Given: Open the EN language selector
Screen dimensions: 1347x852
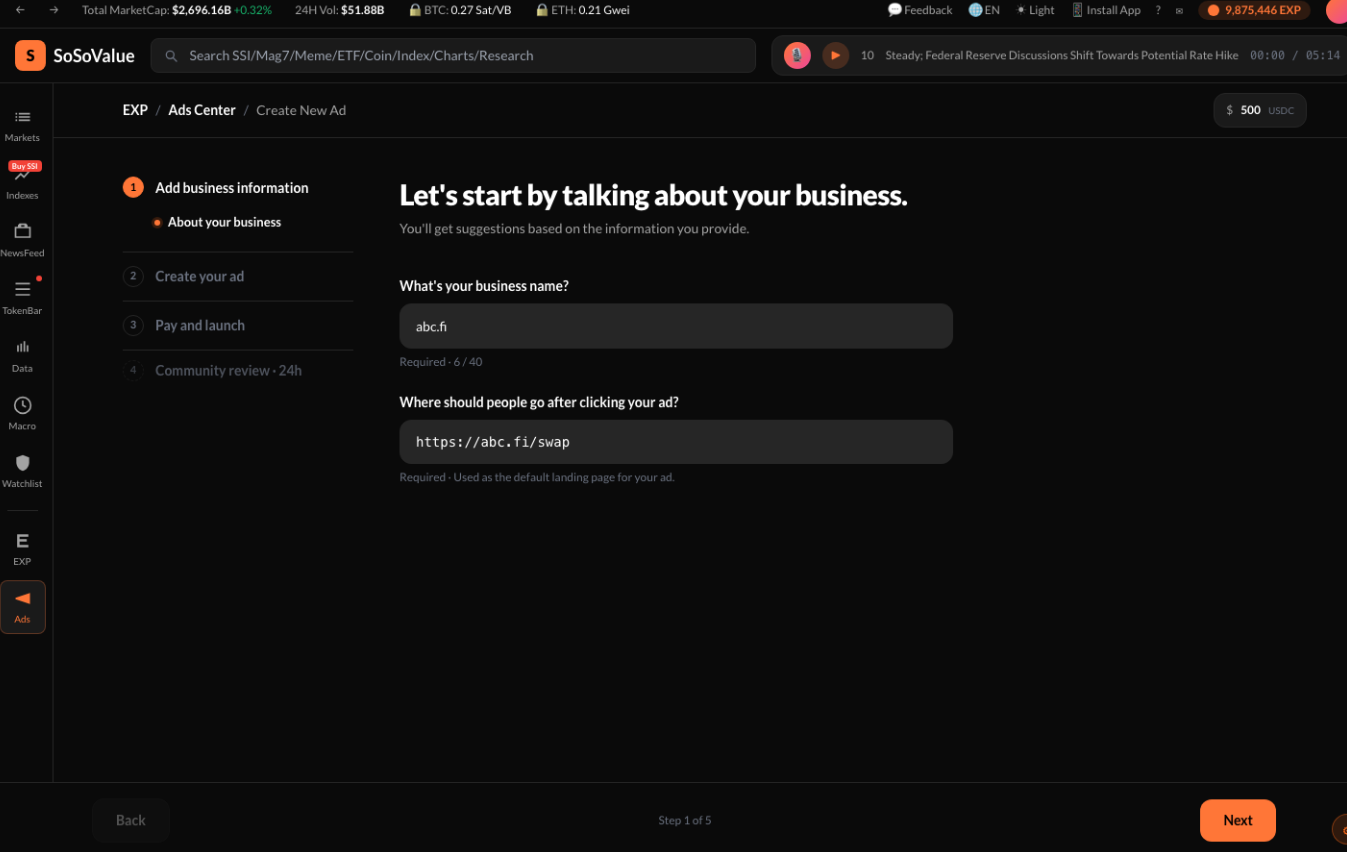Looking at the screenshot, I should (984, 10).
